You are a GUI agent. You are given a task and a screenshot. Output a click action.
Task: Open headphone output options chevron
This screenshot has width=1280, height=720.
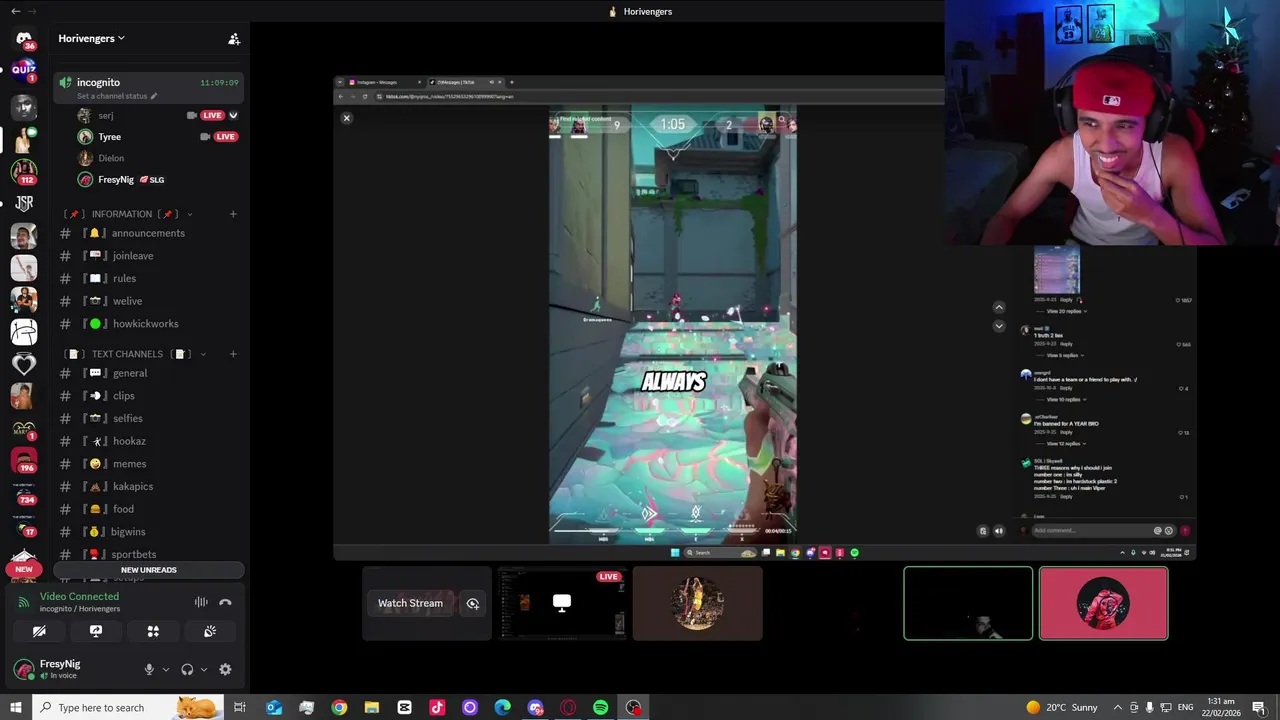[x=204, y=669]
